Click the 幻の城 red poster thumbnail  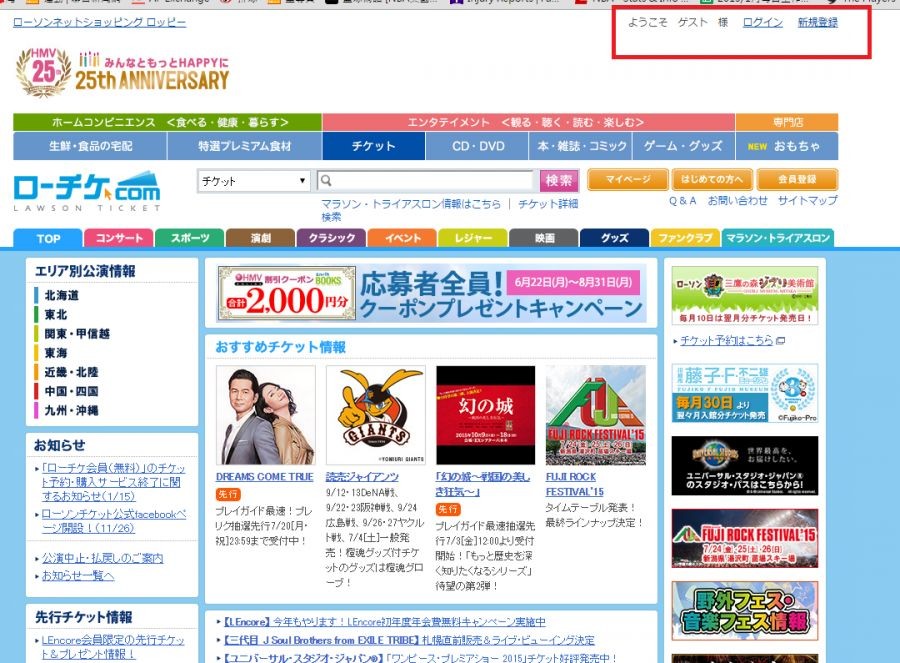click(486, 415)
